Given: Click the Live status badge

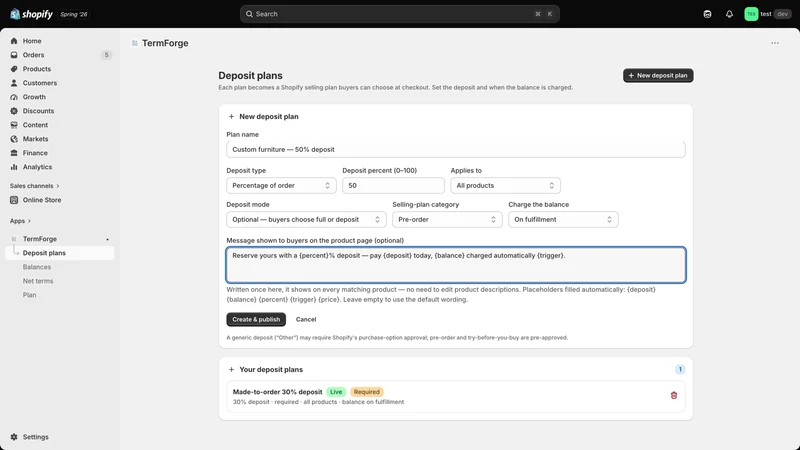Looking at the screenshot, I should click(x=336, y=392).
